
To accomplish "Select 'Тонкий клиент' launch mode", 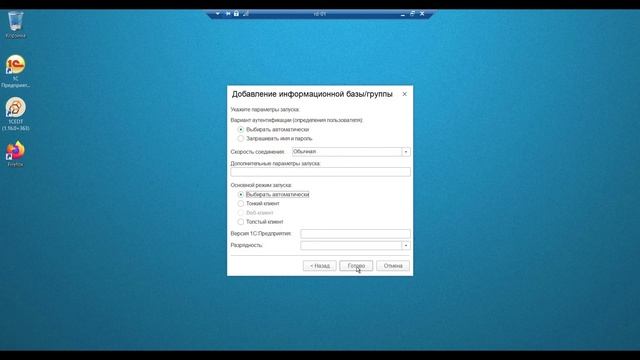I will tap(241, 203).
